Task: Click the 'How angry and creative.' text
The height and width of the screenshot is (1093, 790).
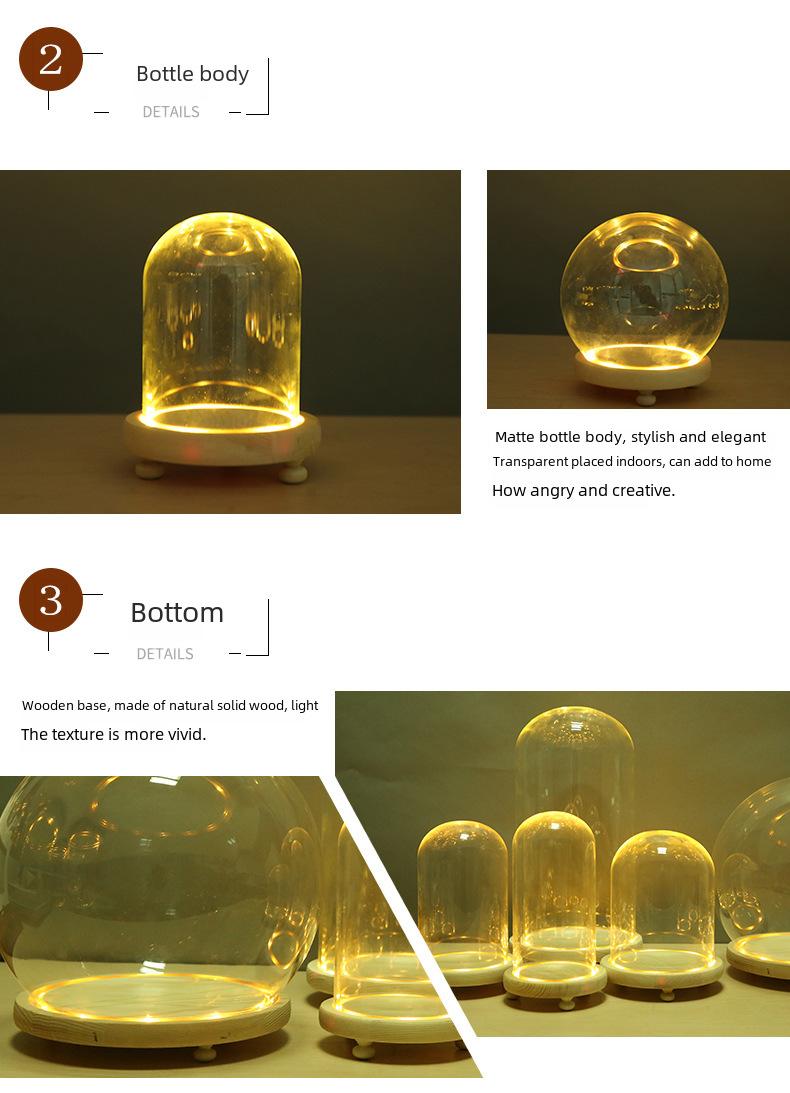Action: click(584, 491)
